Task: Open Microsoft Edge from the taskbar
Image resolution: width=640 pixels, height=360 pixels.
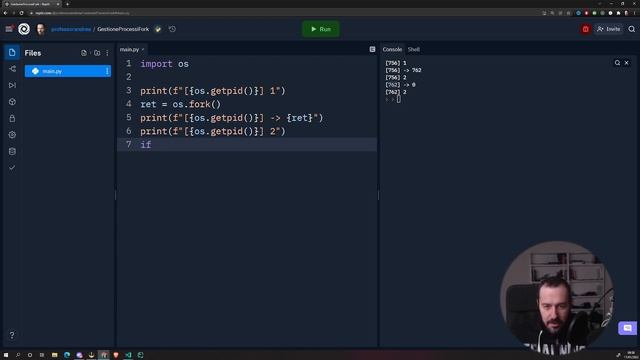Action: [x=67, y=355]
